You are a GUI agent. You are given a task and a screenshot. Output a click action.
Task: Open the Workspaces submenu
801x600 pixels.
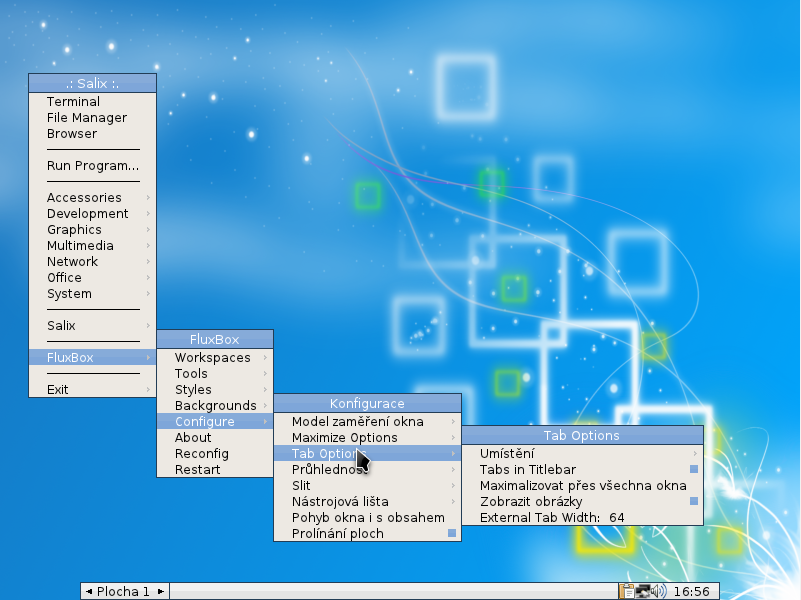pos(215,357)
